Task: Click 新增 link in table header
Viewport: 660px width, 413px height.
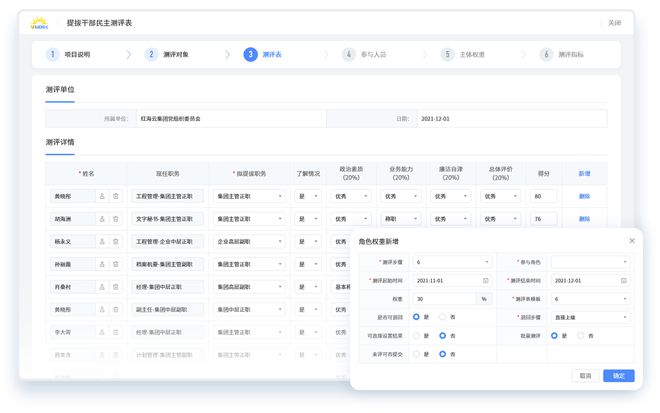Action: click(584, 173)
